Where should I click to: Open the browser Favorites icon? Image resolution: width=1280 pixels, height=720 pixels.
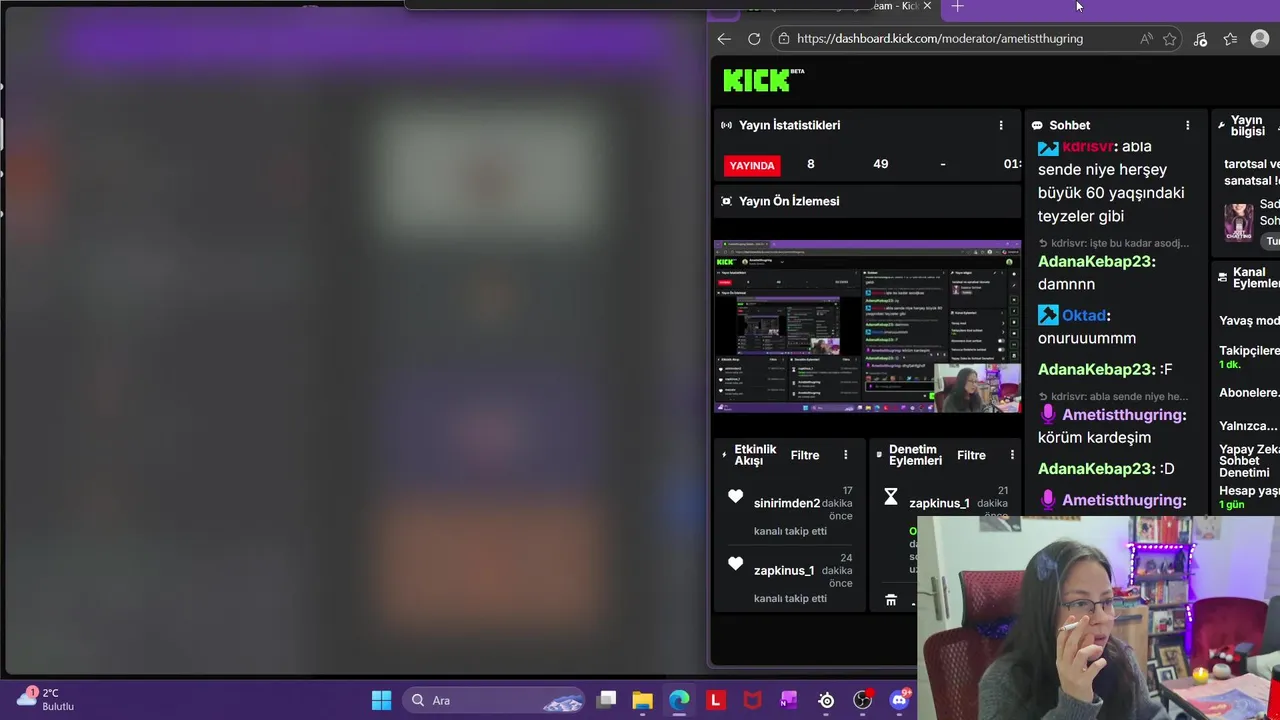coord(1230,39)
